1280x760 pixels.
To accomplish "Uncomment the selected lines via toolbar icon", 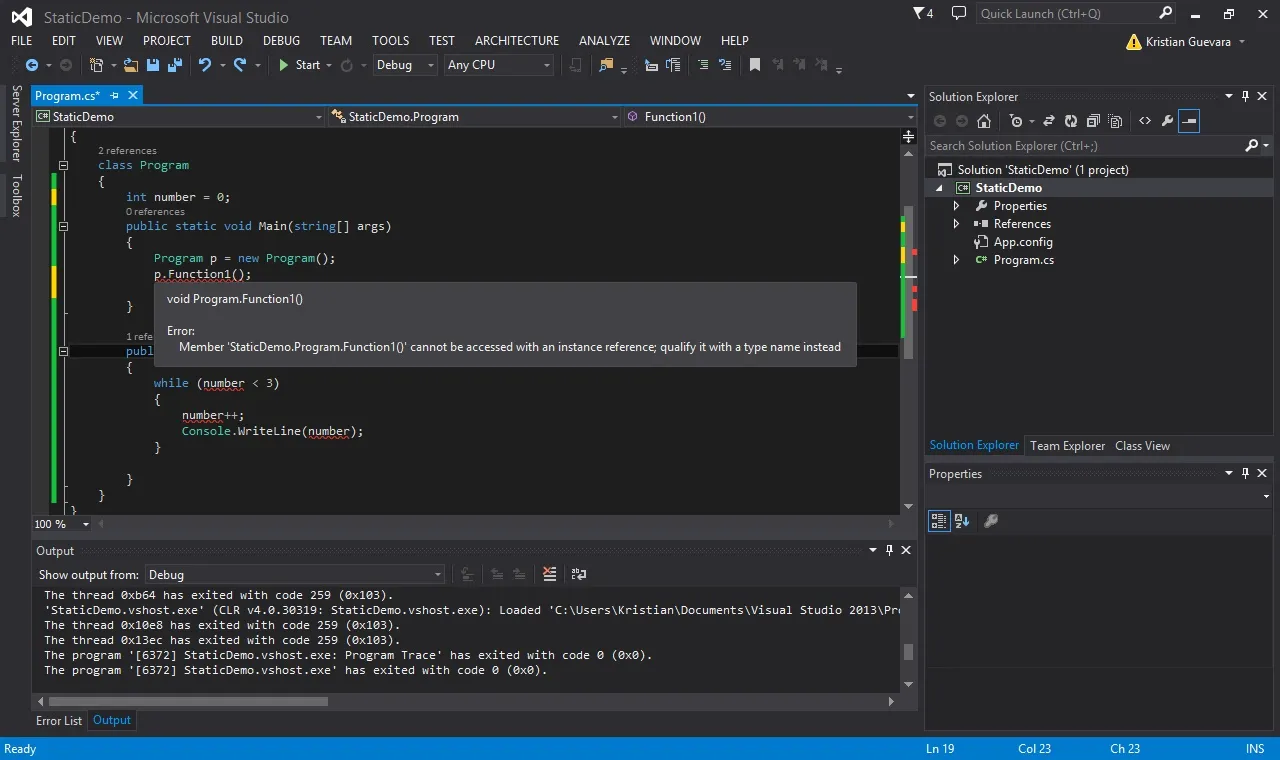I will click(x=725, y=65).
